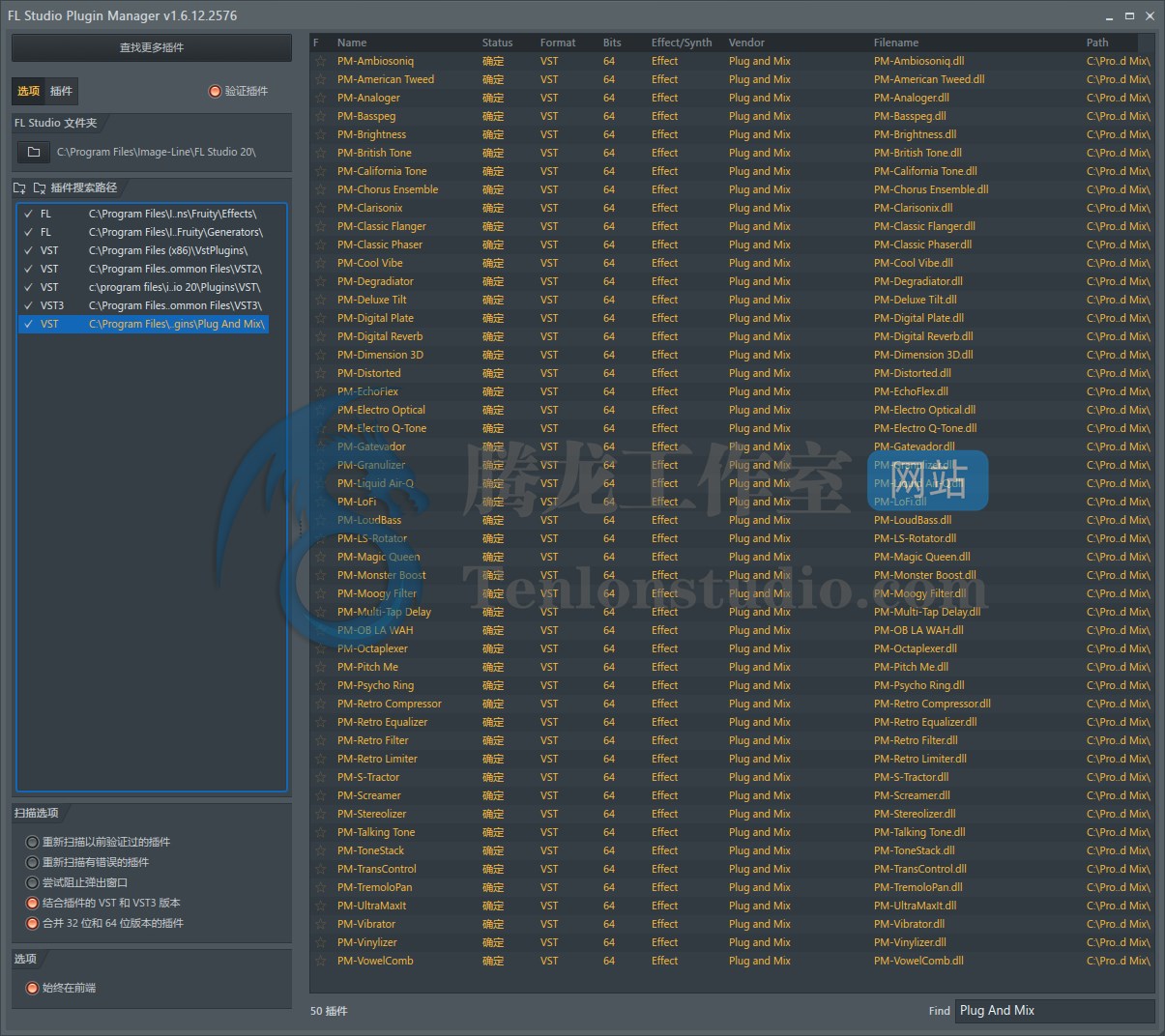Uncheck the Fruity\Generators search path
Screen dimensions: 1165x1036
click(x=28, y=232)
